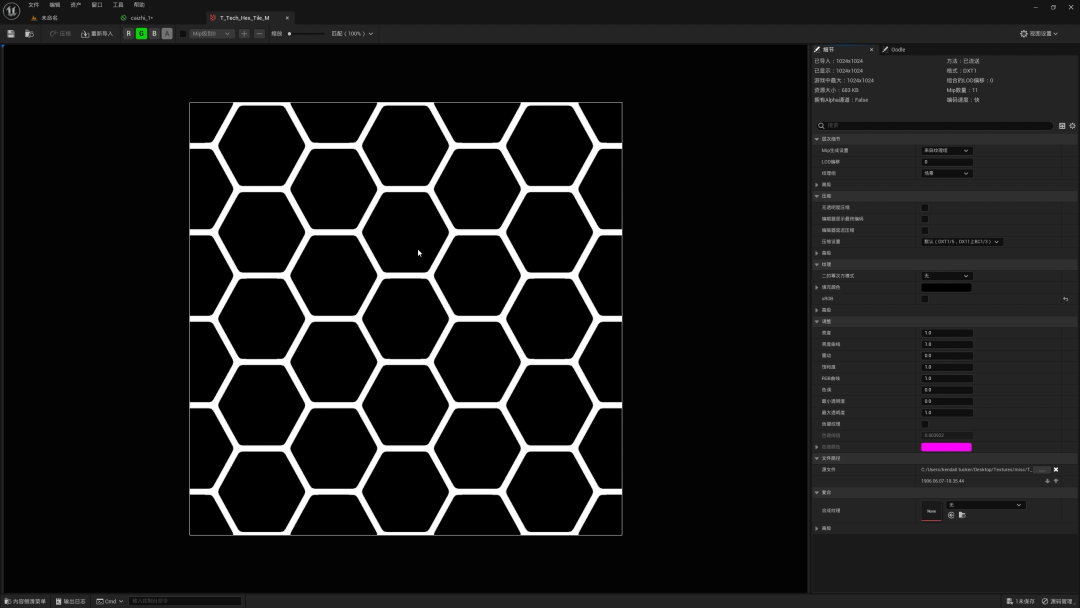The width and height of the screenshot is (1080, 608).
Task: Toggle the Green channel G button
Action: 141,33
